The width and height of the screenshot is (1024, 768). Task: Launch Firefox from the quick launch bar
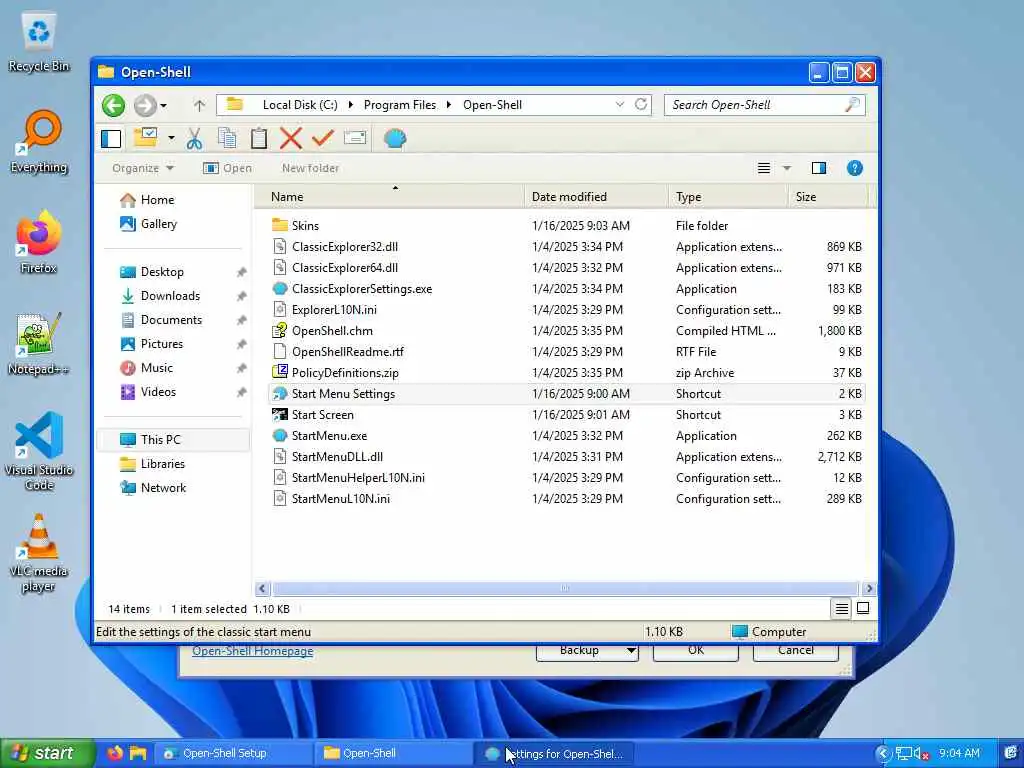pyautogui.click(x=115, y=753)
